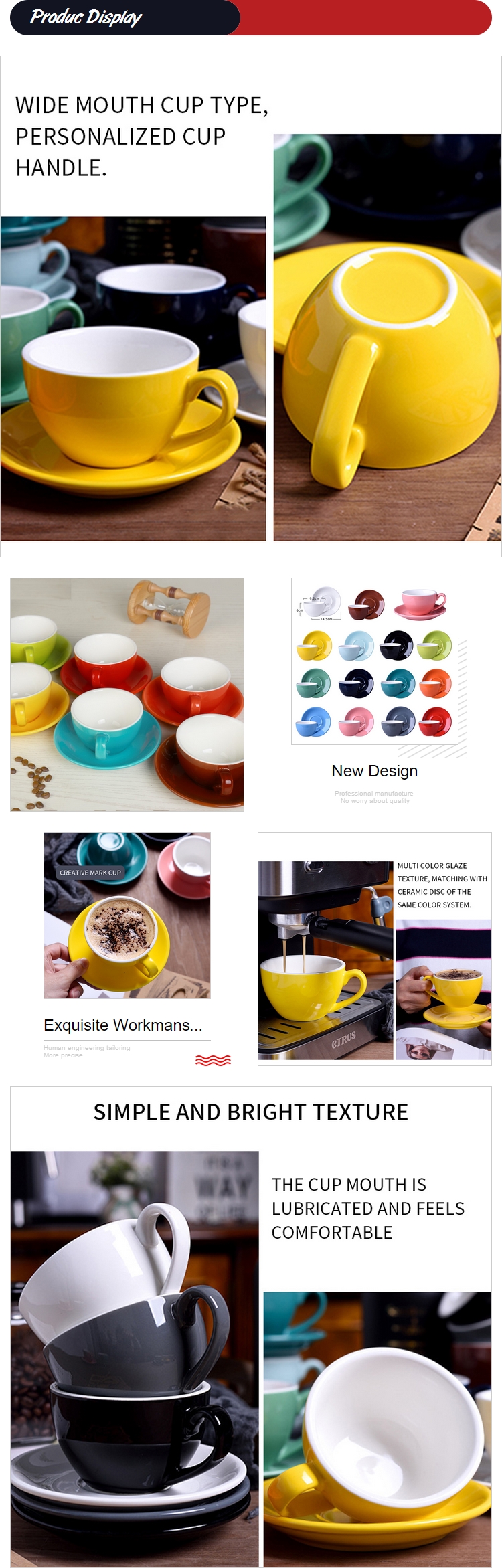Image resolution: width=502 pixels, height=1568 pixels.
Task: Click the Produc Display header banner
Action: click(x=251, y=17)
